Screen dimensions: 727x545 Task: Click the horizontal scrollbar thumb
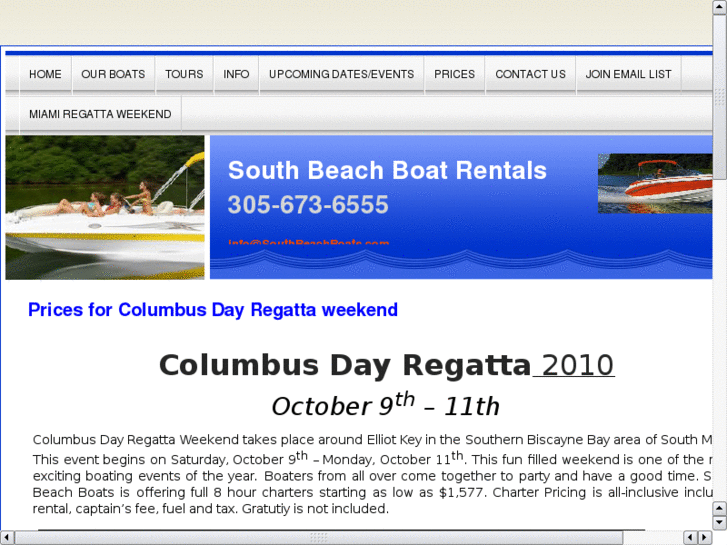click(x=318, y=537)
